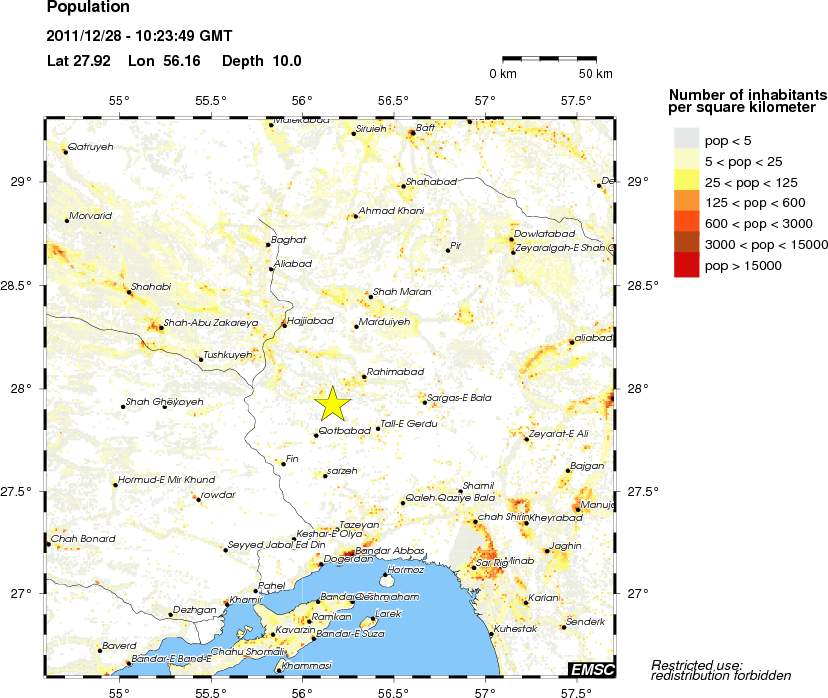The height and width of the screenshot is (698, 828).
Task: Click the Rahimabad city marker
Action: (364, 376)
